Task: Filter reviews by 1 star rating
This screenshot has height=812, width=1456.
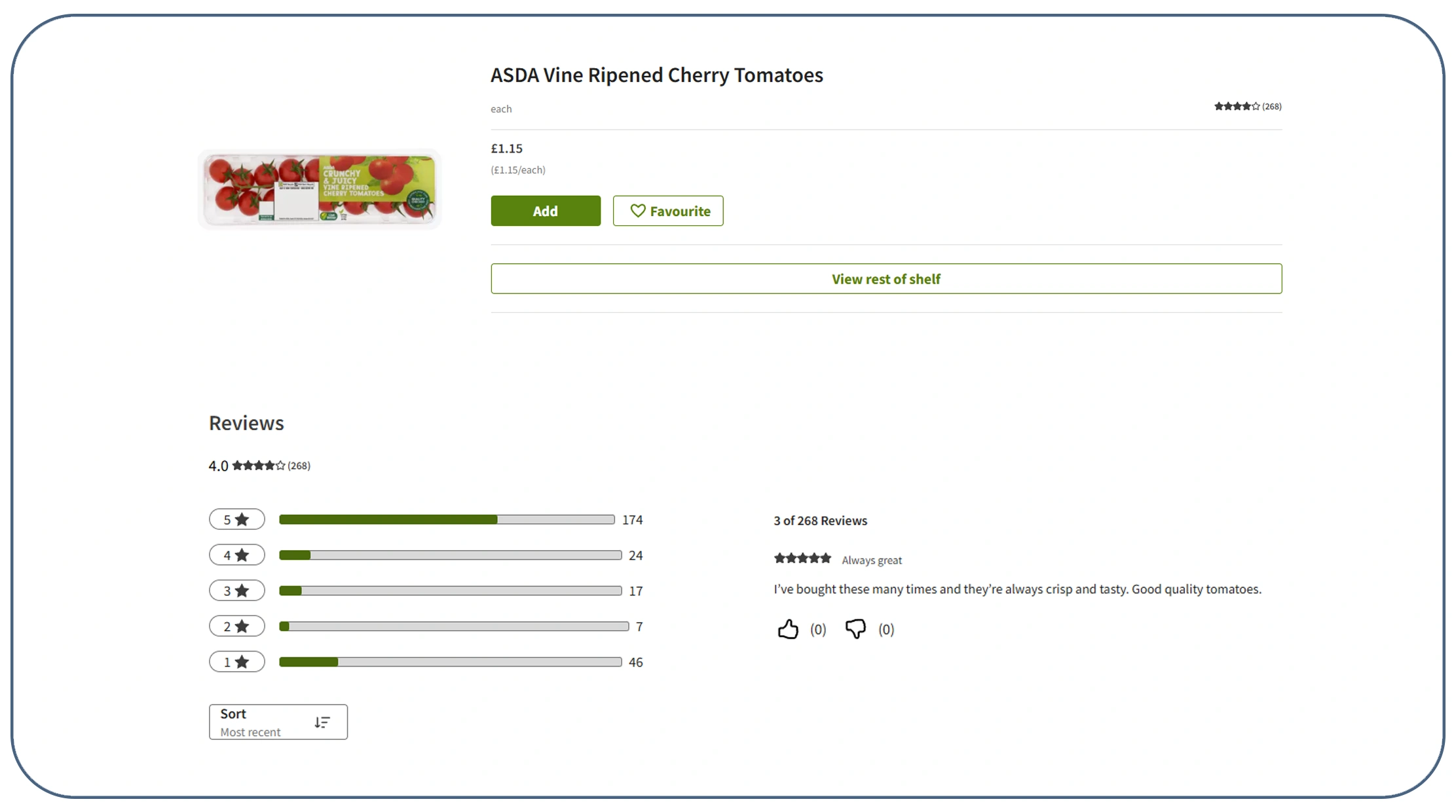Action: pos(236,662)
